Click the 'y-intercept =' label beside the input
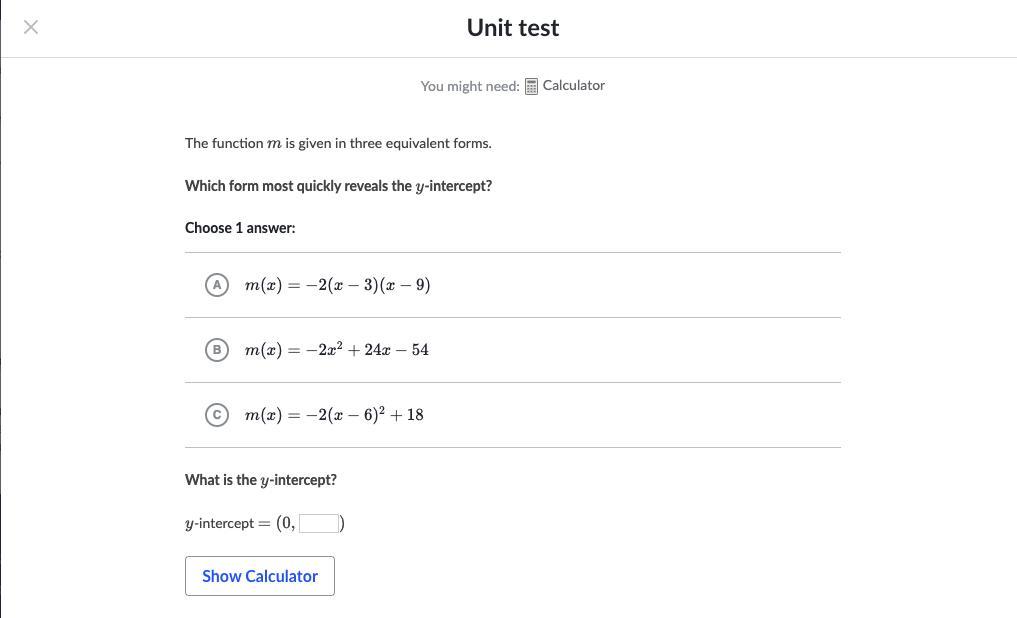 (227, 523)
